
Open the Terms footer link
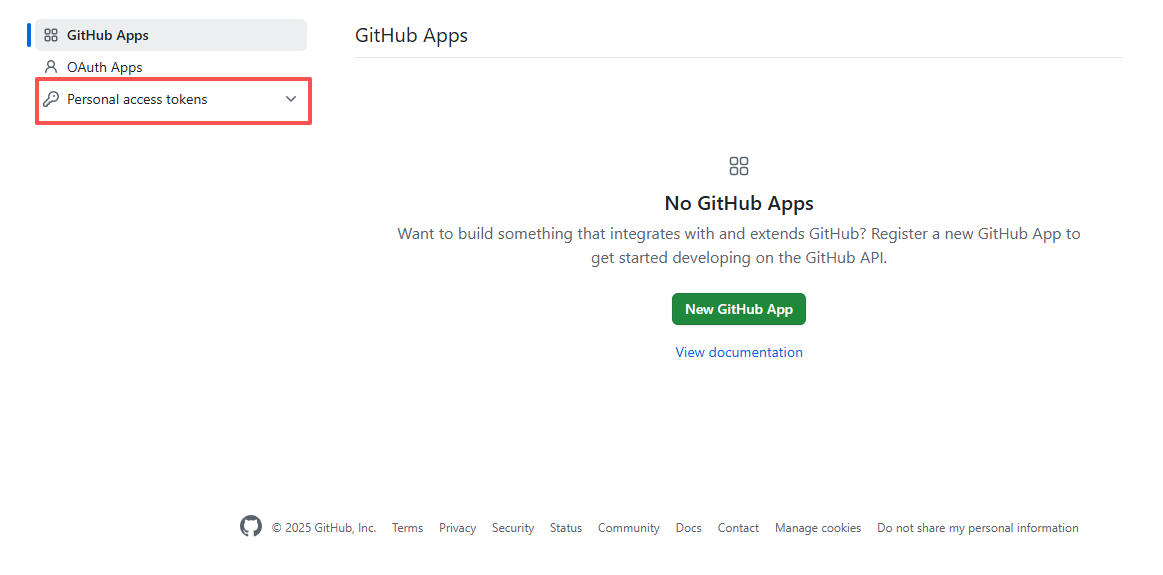coord(407,528)
